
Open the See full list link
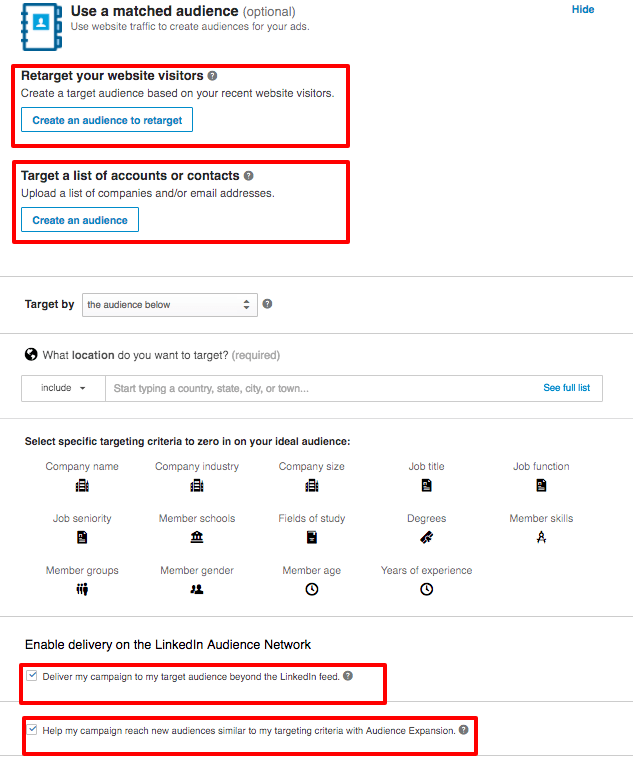pos(566,388)
